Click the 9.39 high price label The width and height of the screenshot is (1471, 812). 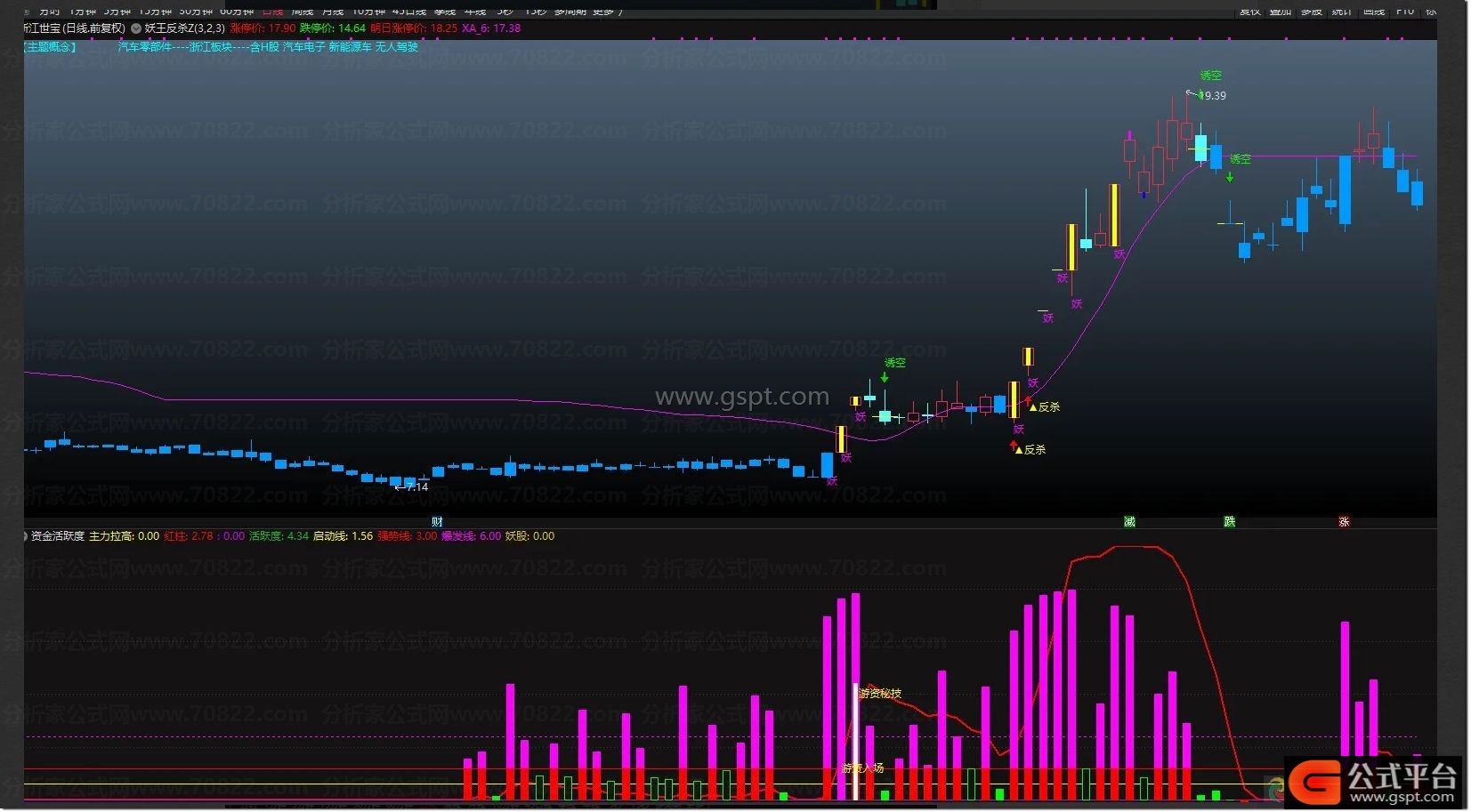1215,96
